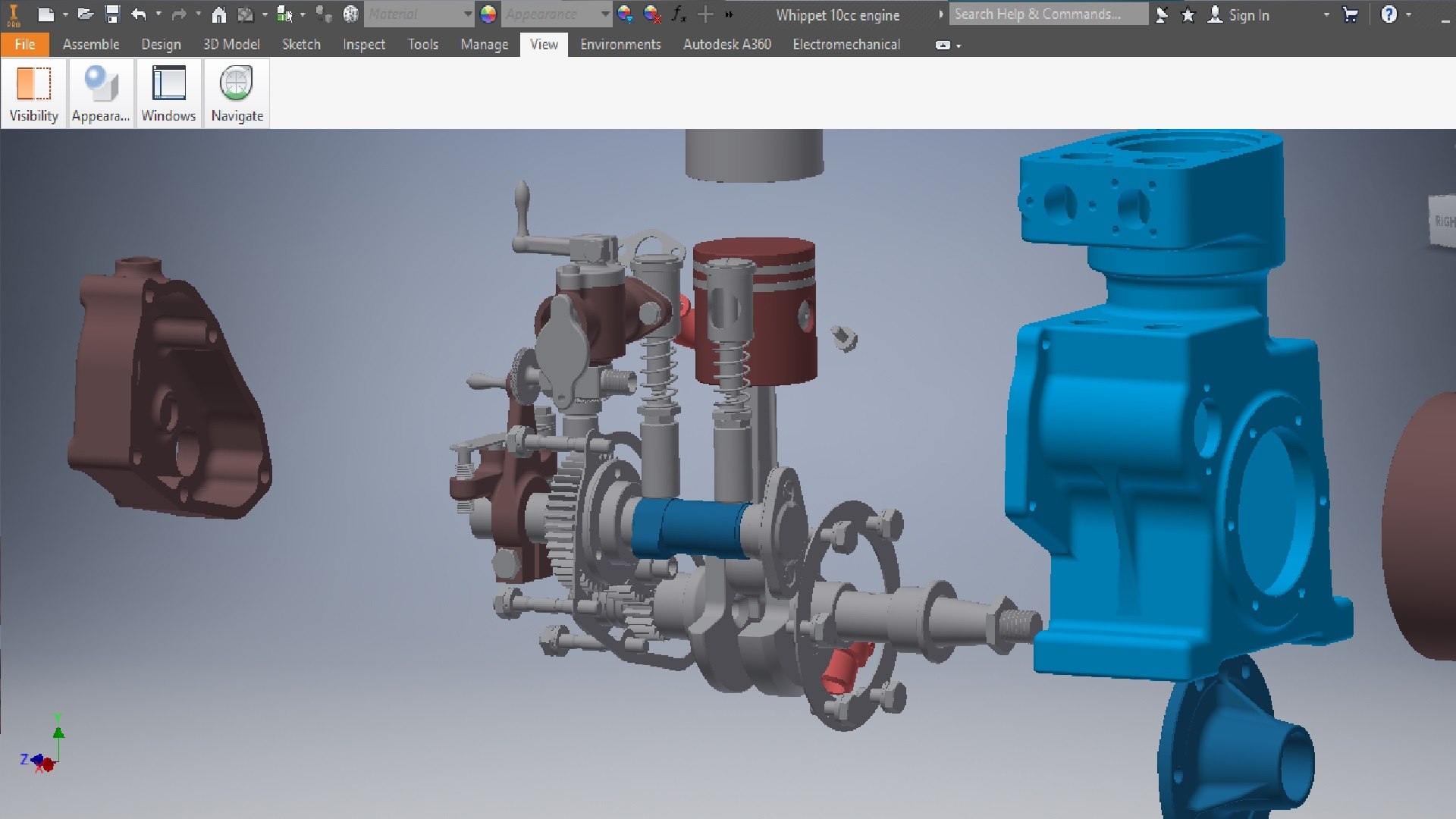This screenshot has width=1456, height=819.
Task: Switch to the 3D Model tab
Action: (x=231, y=45)
